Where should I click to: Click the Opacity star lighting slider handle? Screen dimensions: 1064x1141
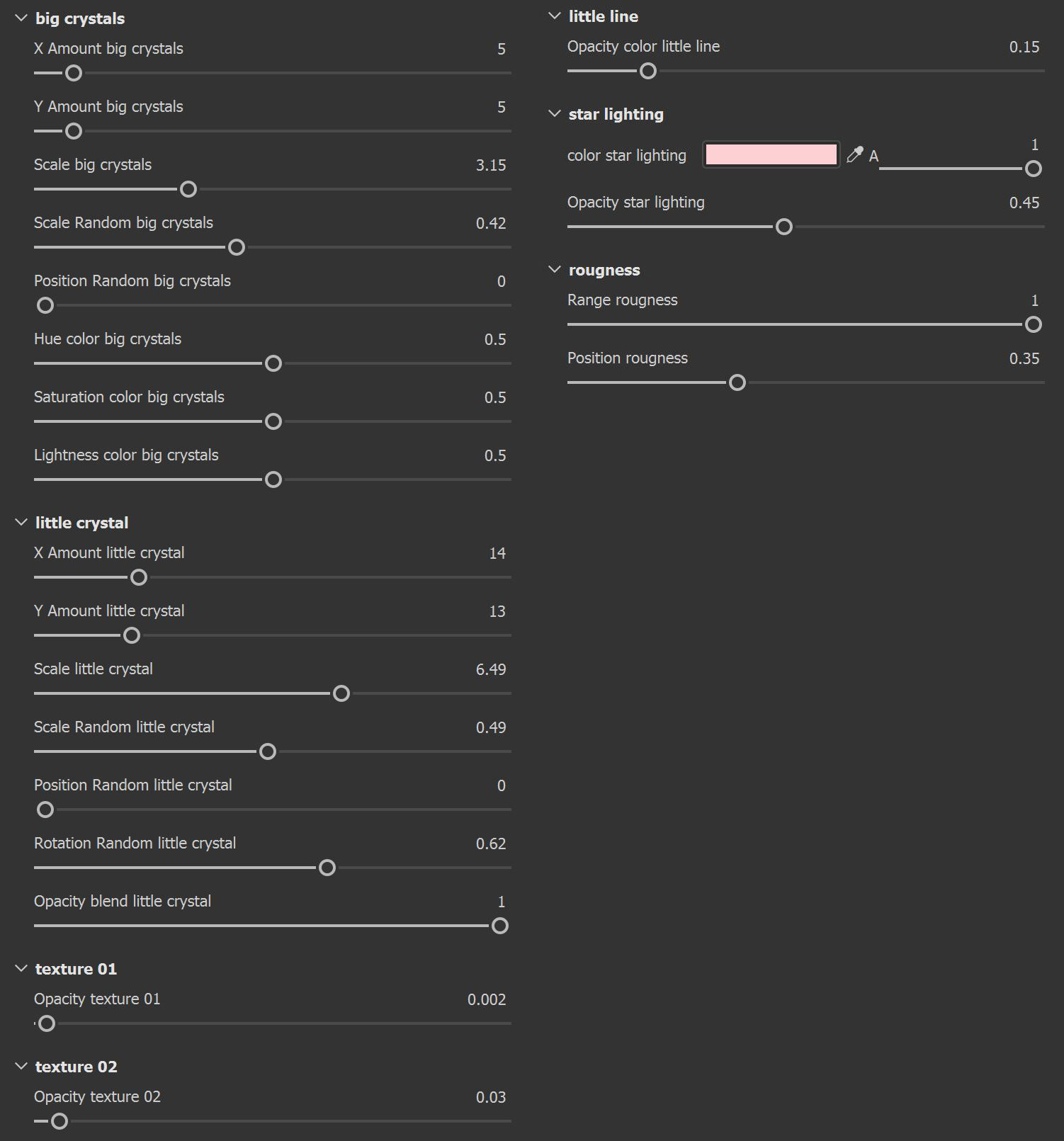[784, 227]
